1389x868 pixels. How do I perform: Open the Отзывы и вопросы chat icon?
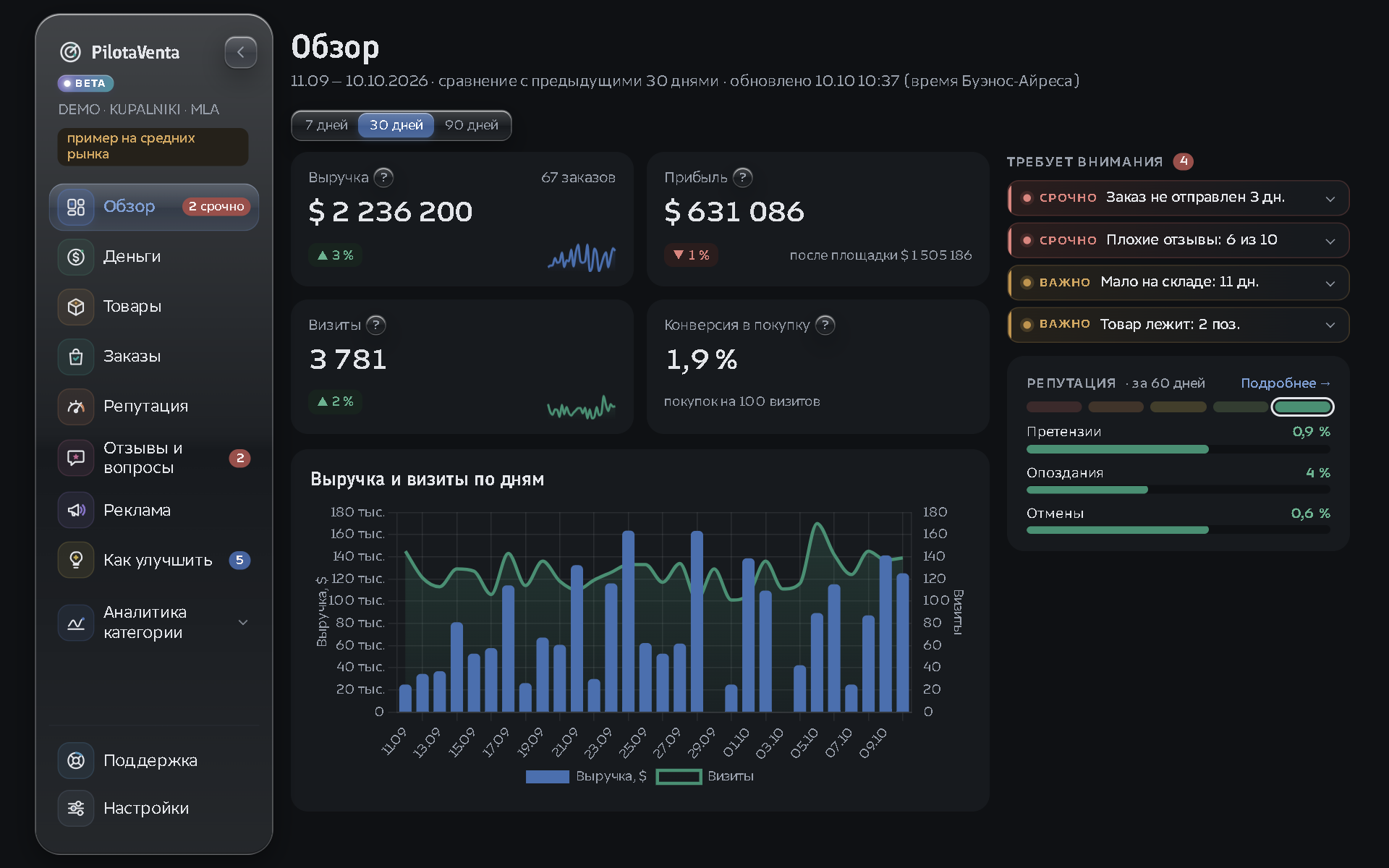[x=76, y=458]
